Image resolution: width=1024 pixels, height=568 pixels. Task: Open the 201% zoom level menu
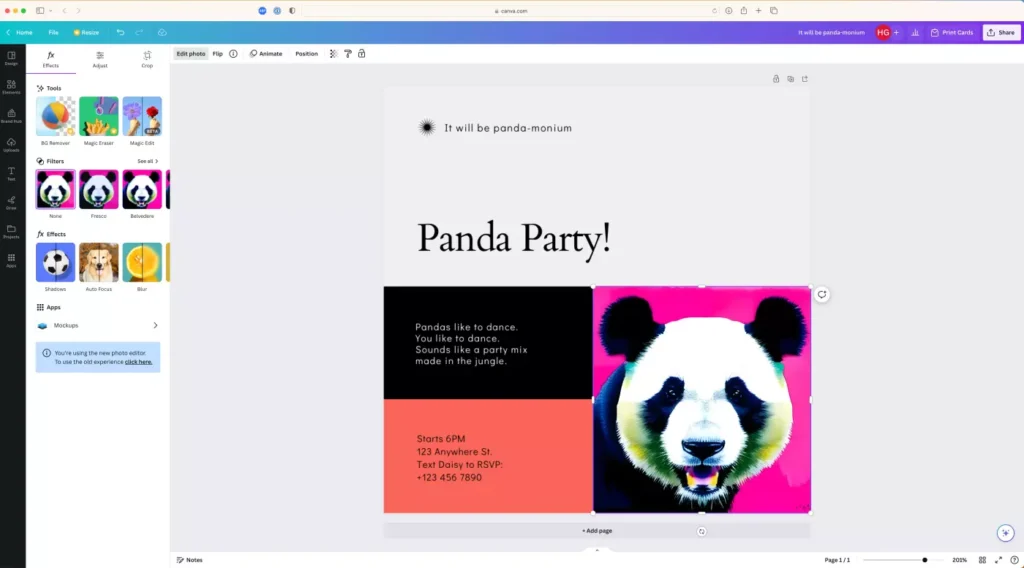tap(959, 560)
